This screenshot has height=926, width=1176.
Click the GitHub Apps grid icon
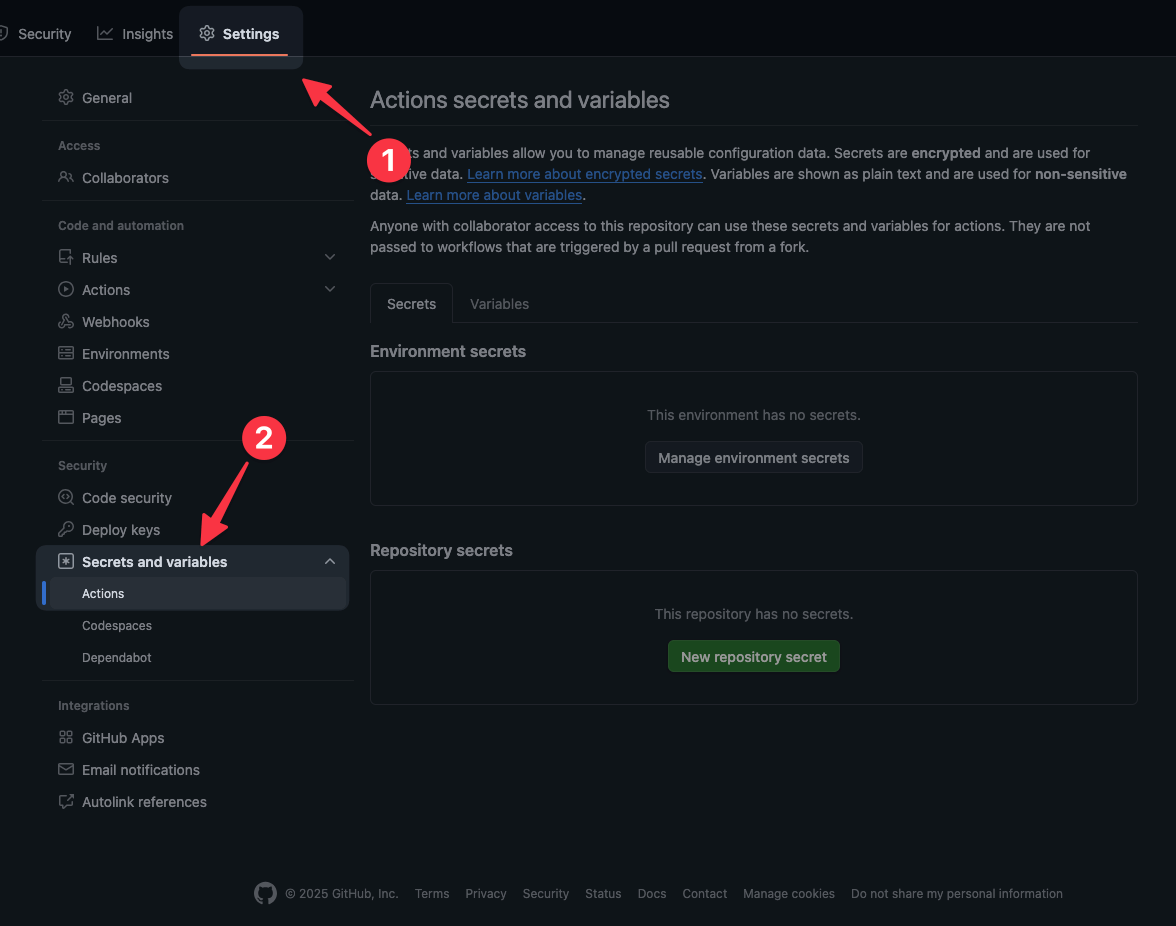66,738
